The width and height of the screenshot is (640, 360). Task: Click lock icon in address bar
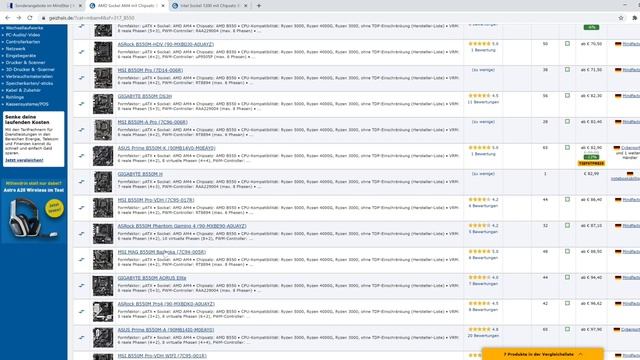pos(44,18)
